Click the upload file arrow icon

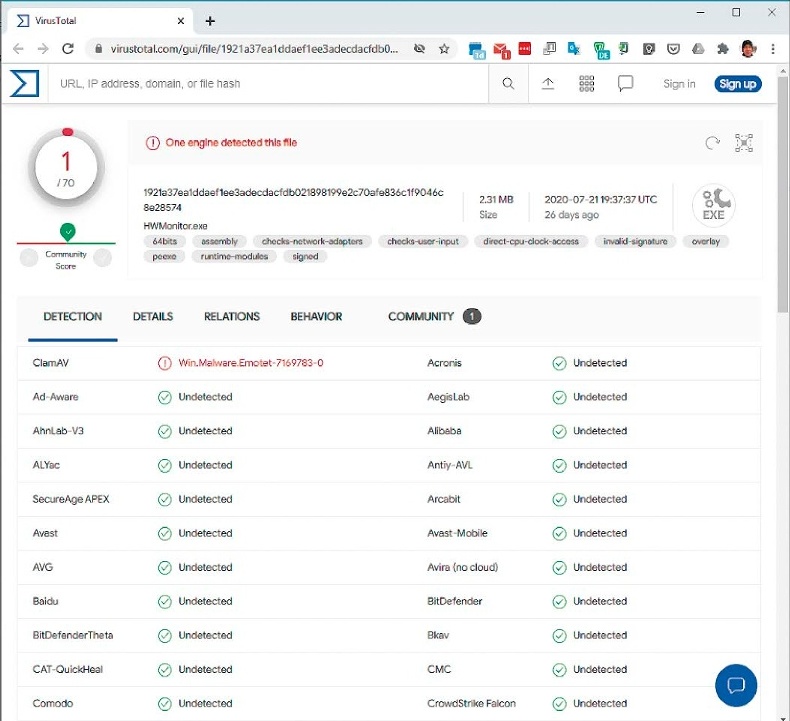(x=548, y=84)
